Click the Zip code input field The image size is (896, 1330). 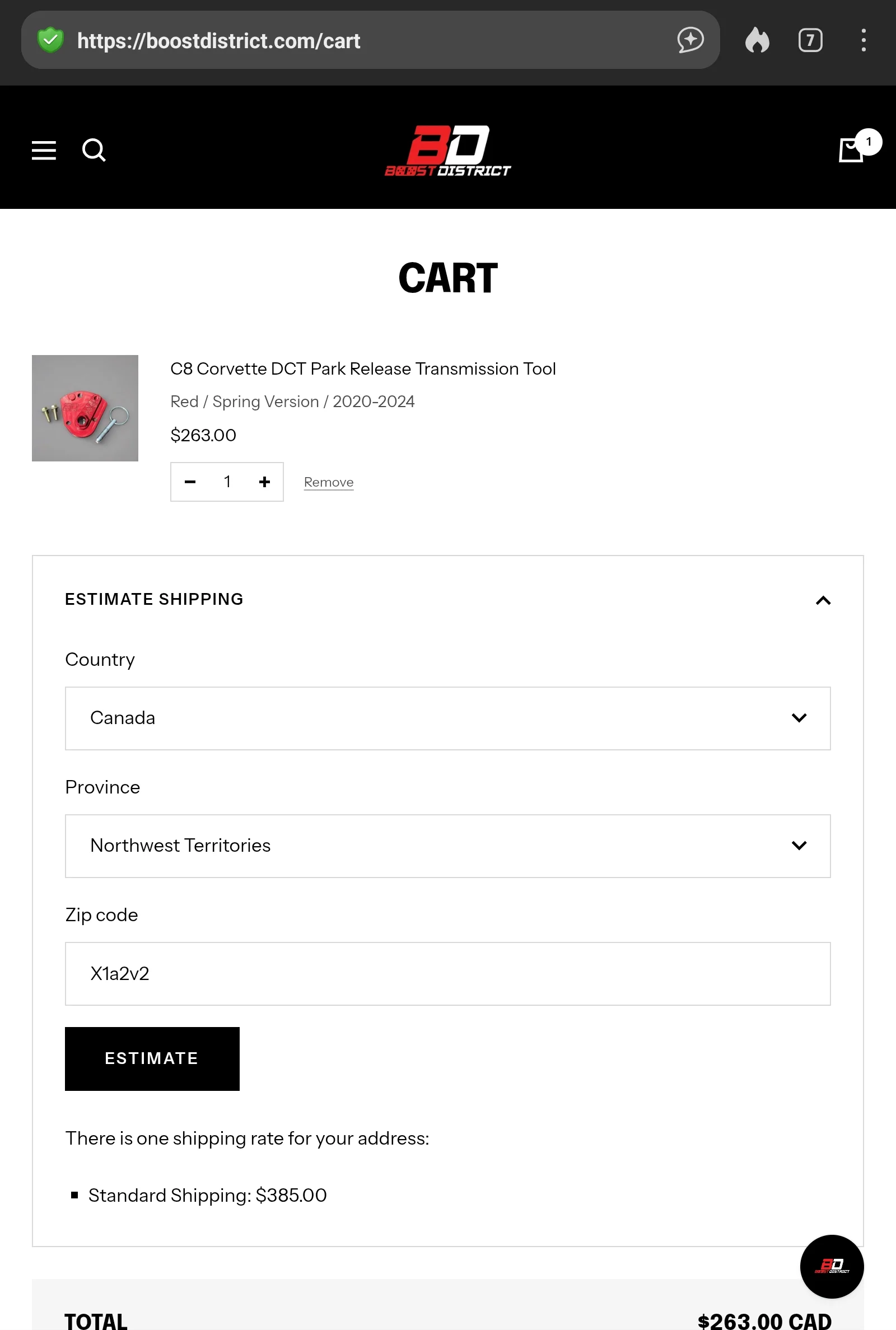(447, 973)
